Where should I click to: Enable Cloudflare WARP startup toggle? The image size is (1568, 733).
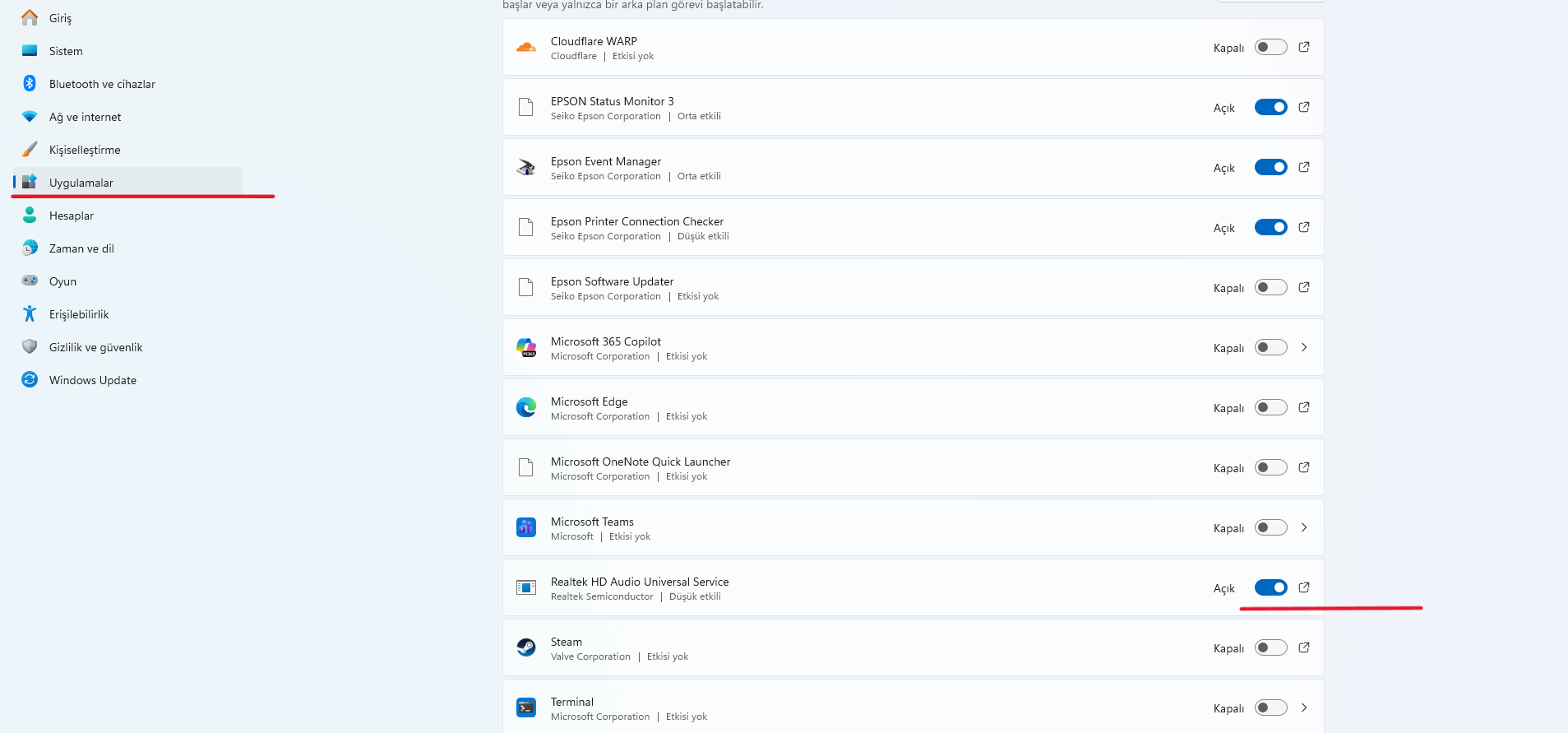(x=1271, y=47)
